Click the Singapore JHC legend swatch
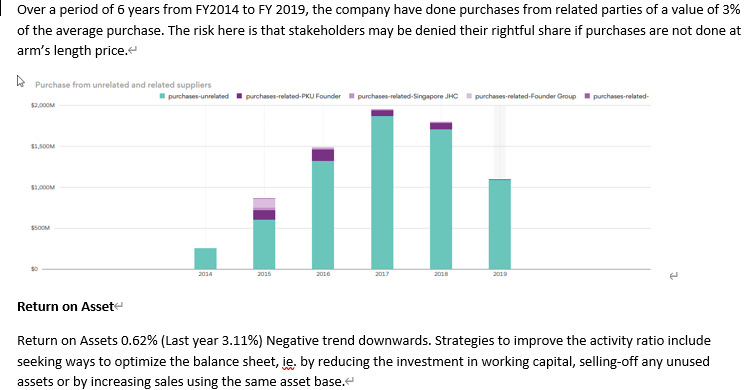 tap(352, 96)
